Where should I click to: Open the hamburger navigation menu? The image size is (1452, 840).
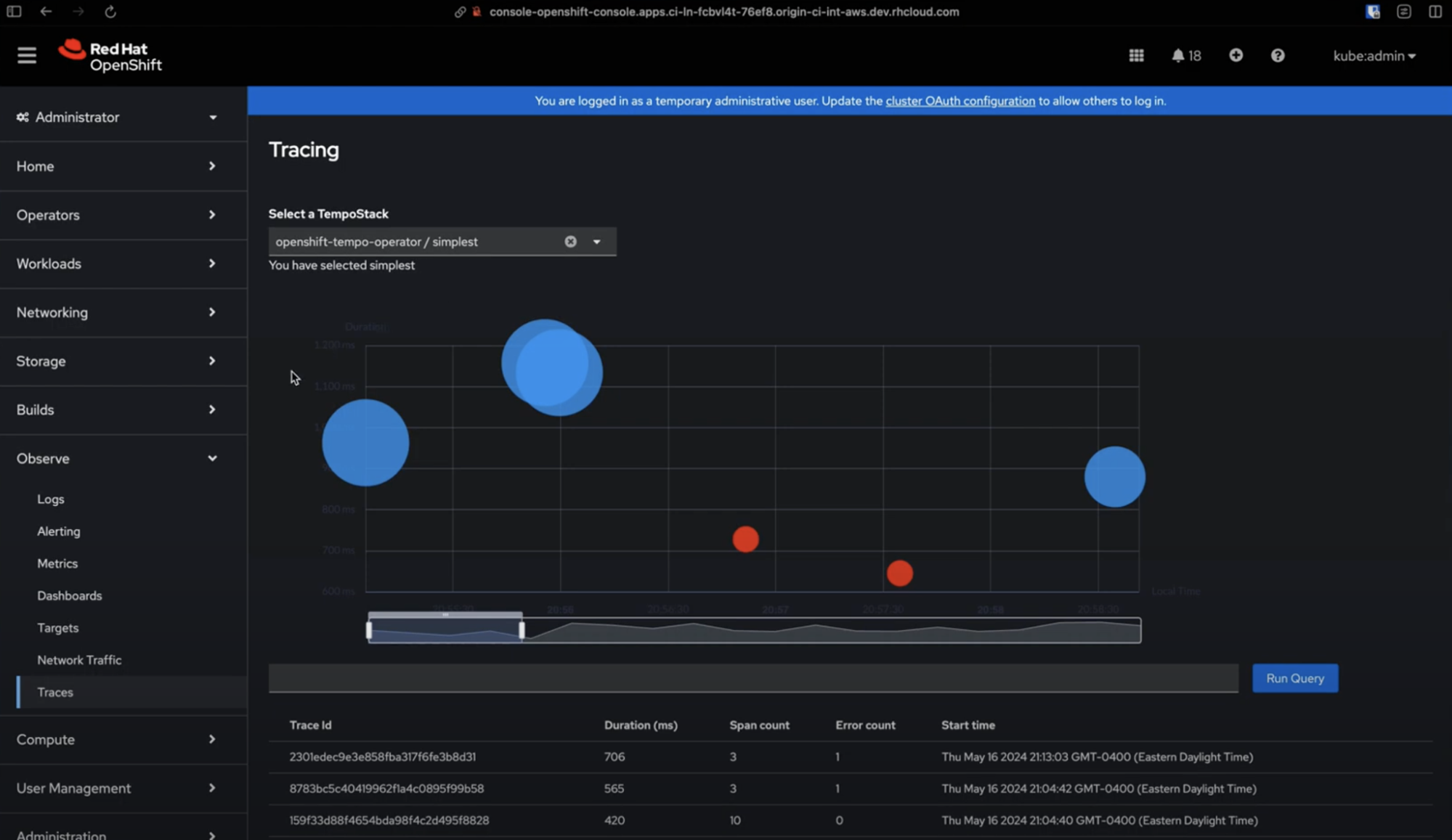[27, 56]
